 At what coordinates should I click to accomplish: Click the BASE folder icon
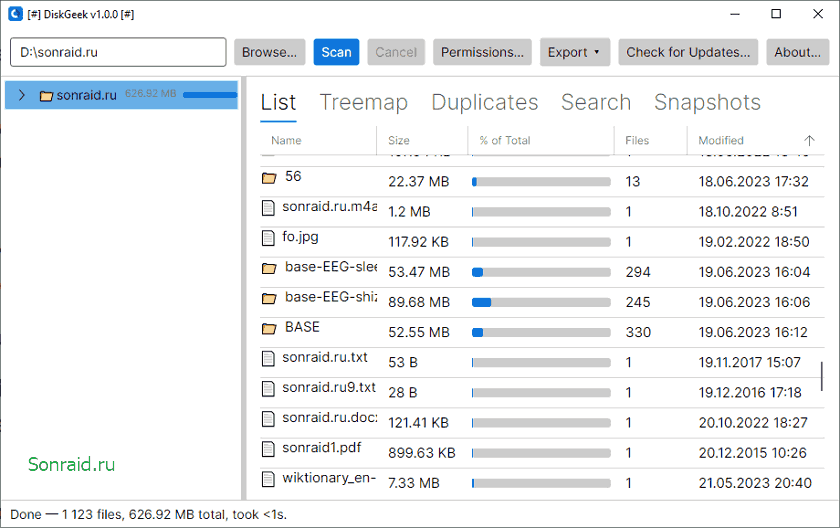pos(269,328)
